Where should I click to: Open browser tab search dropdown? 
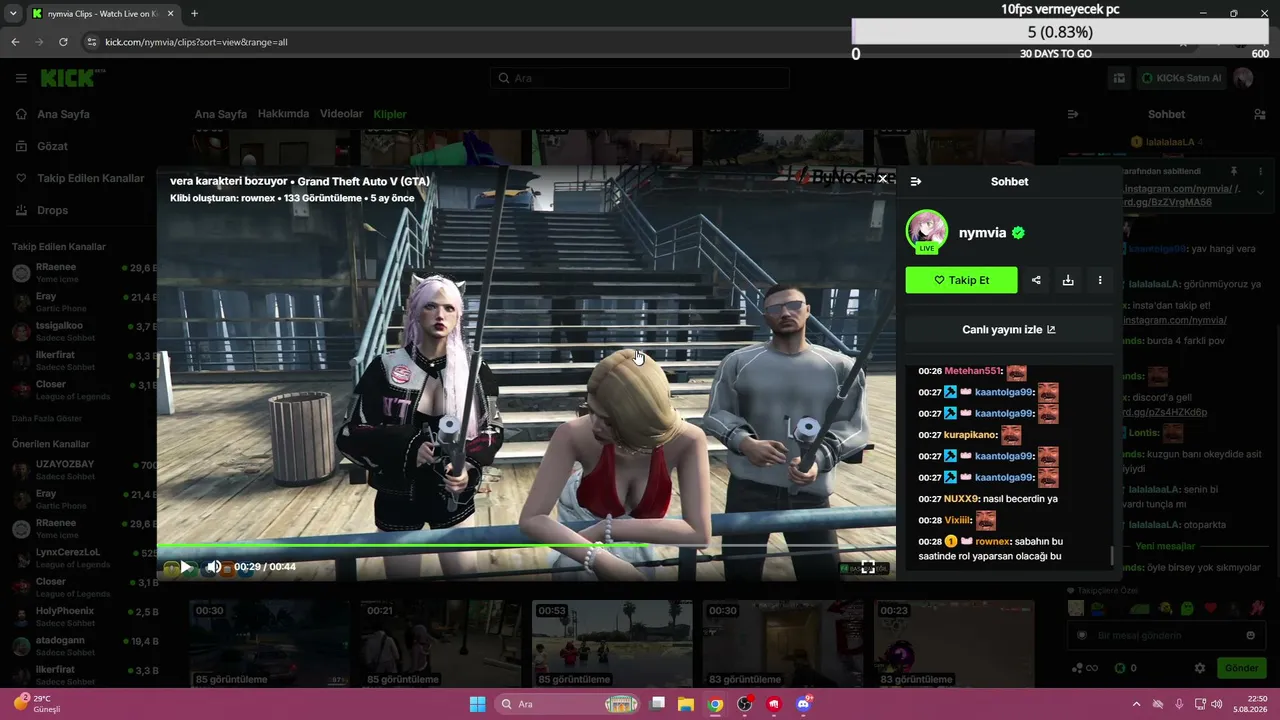13,14
